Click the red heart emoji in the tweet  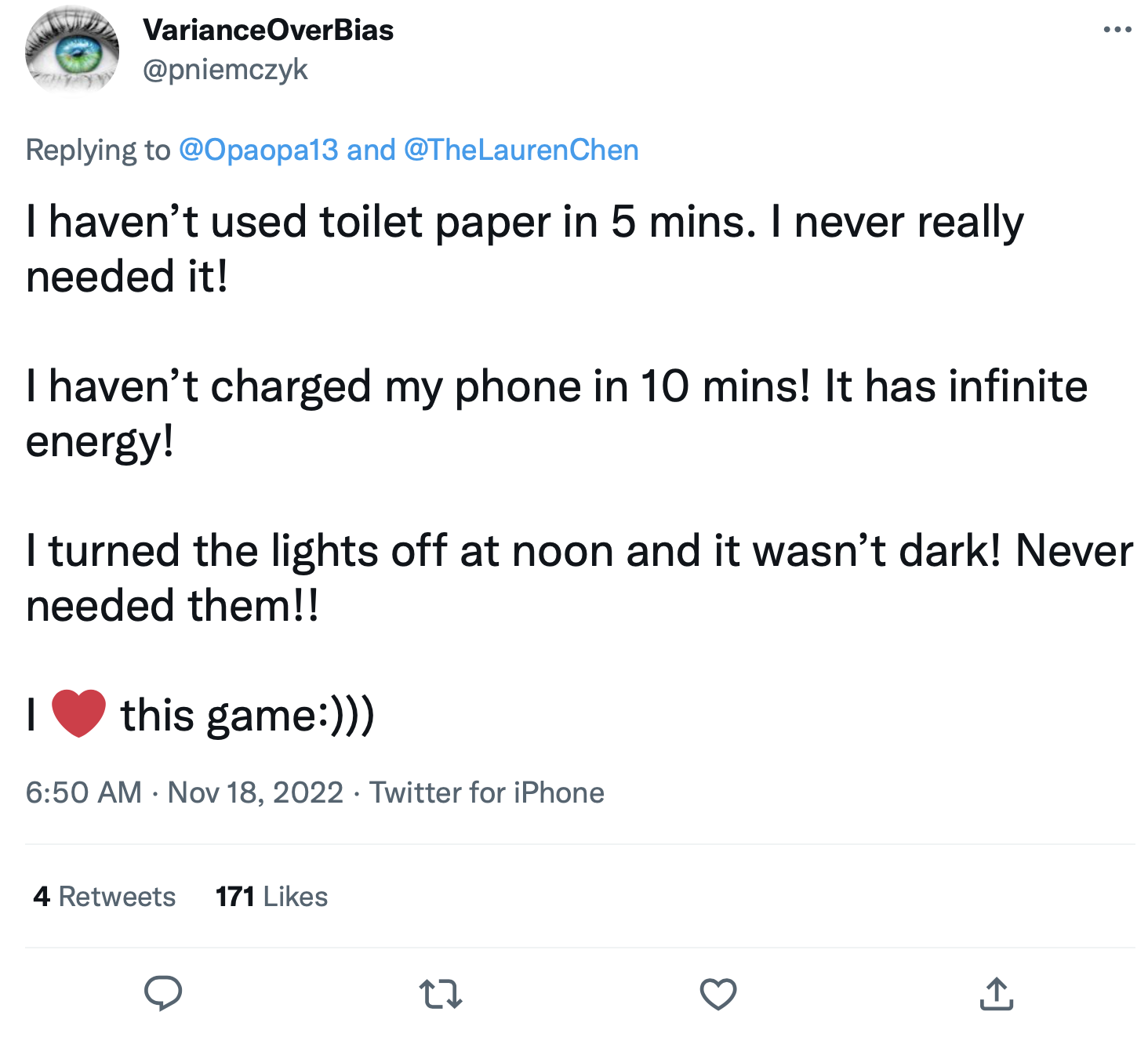tap(78, 713)
